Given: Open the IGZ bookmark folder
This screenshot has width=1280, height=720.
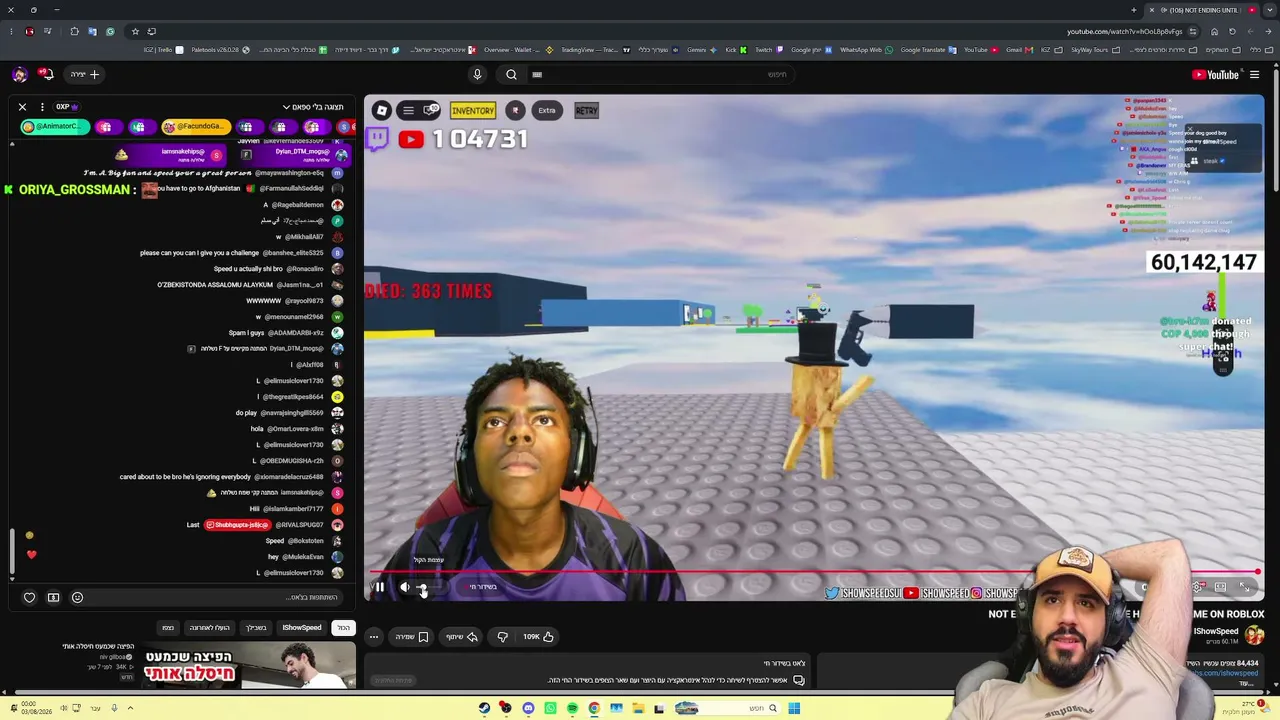Looking at the screenshot, I should 1049,50.
